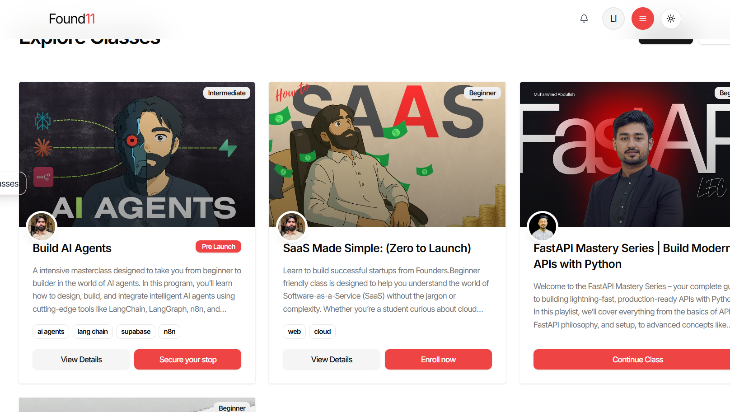
Task: Toggle the light/dark theme sun icon
Action: point(671,18)
